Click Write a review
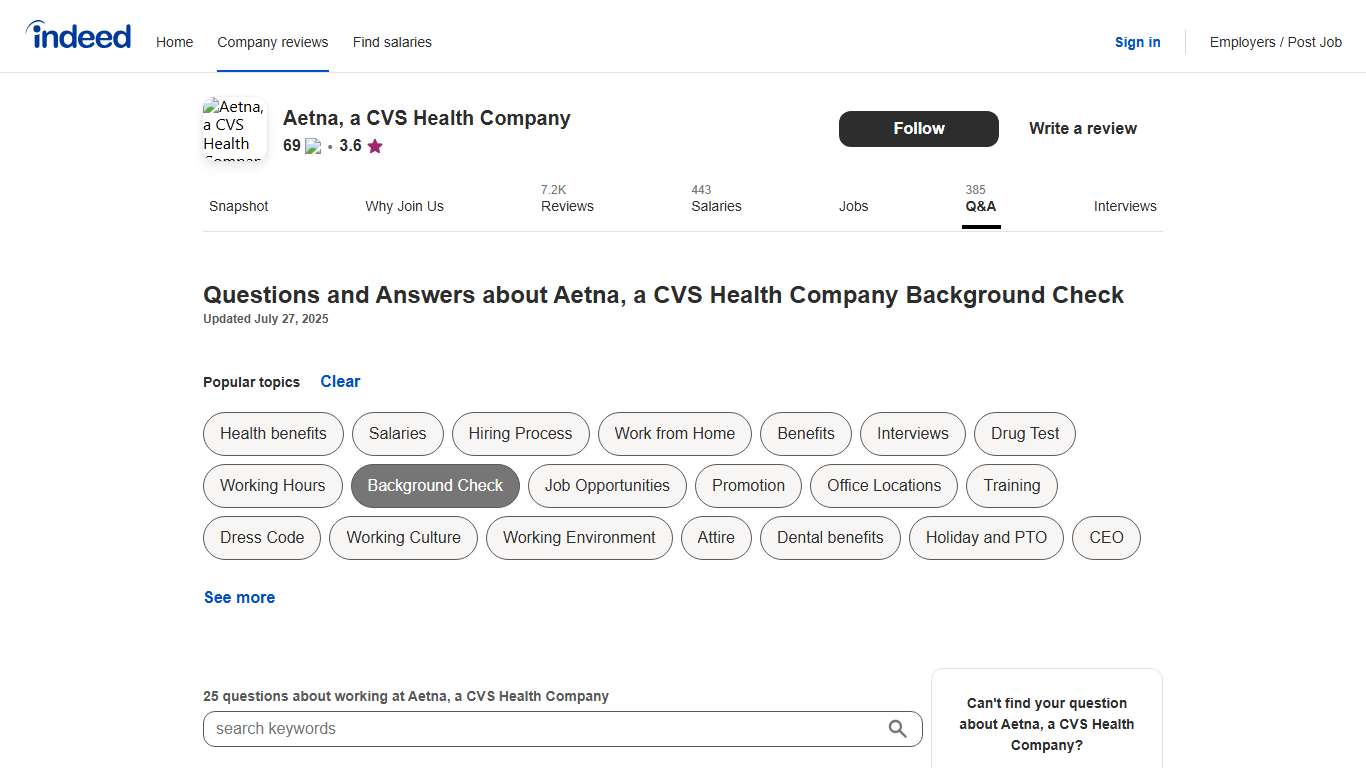The image size is (1366, 768). pos(1082,128)
